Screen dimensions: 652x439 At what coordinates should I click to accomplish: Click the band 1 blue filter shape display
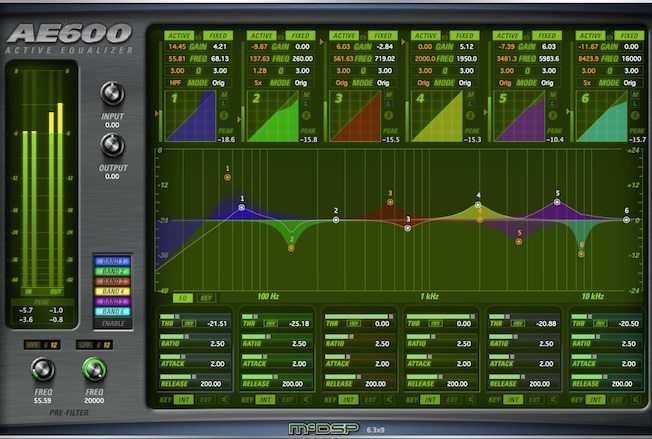(190, 116)
